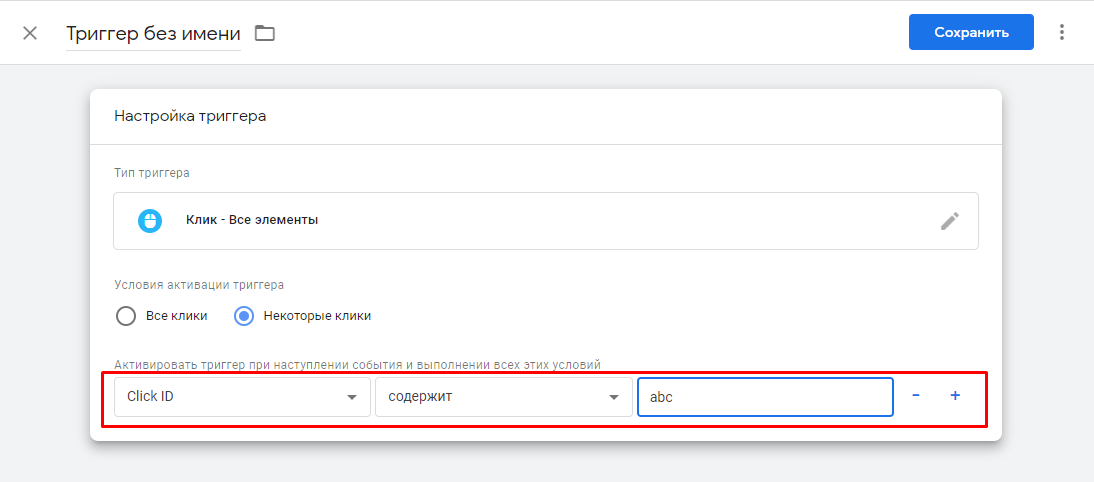The height and width of the screenshot is (482, 1094).
Task: Click the blue mouse trigger type icon
Action: [150, 220]
